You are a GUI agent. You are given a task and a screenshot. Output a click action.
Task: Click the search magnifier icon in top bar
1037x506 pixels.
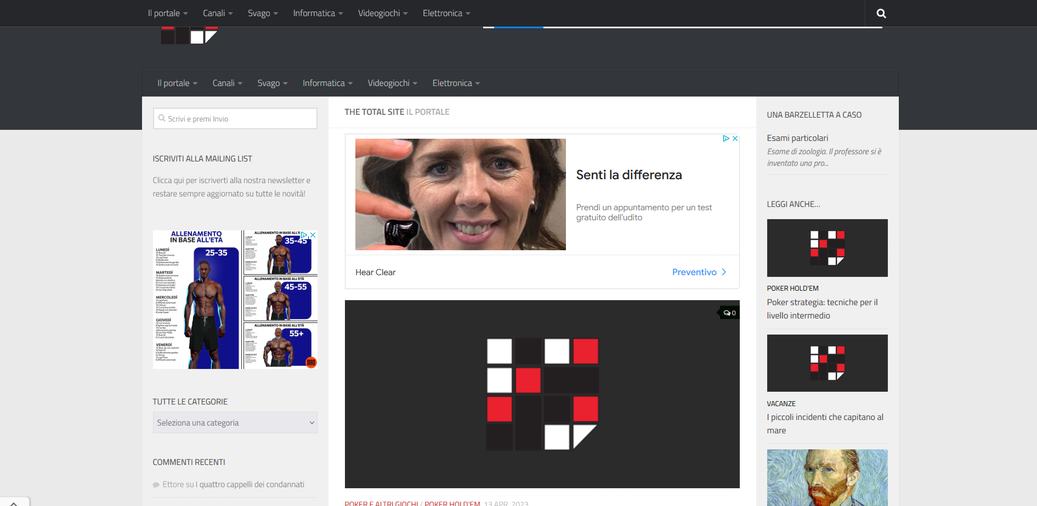(x=881, y=14)
